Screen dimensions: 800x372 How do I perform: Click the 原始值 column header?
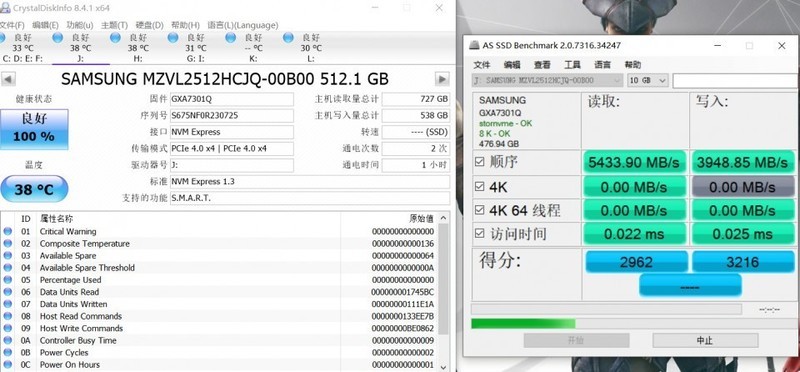click(x=421, y=219)
